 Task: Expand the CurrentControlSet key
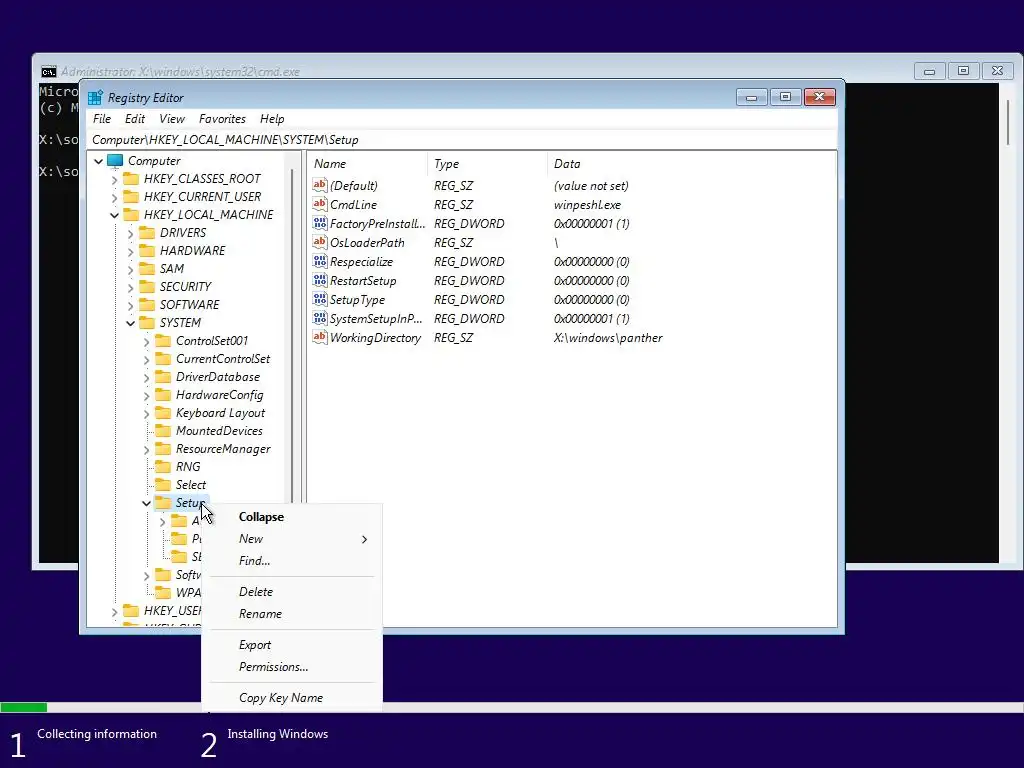click(x=146, y=359)
